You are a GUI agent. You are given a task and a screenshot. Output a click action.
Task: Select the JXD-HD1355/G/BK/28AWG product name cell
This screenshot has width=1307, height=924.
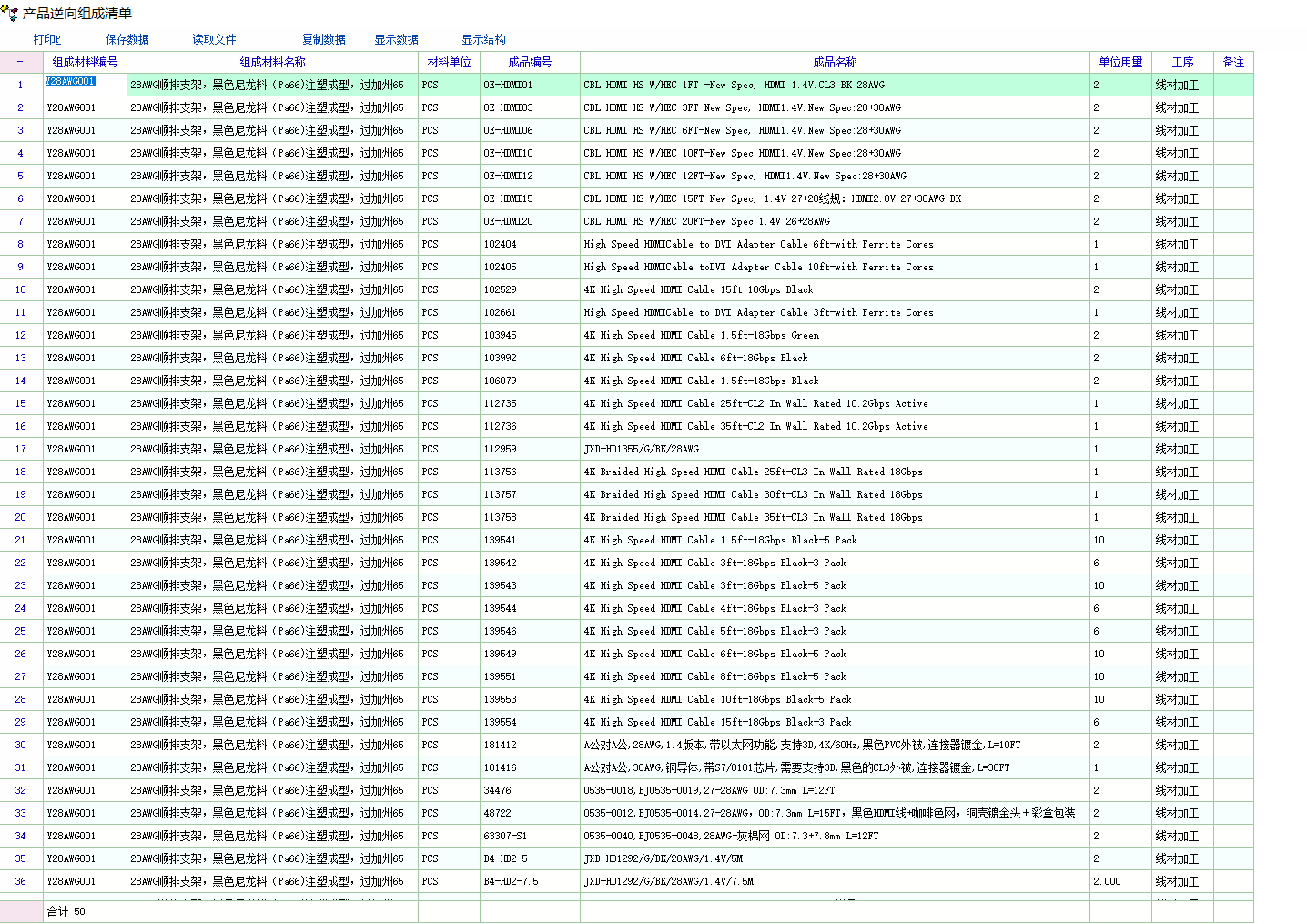click(835, 449)
